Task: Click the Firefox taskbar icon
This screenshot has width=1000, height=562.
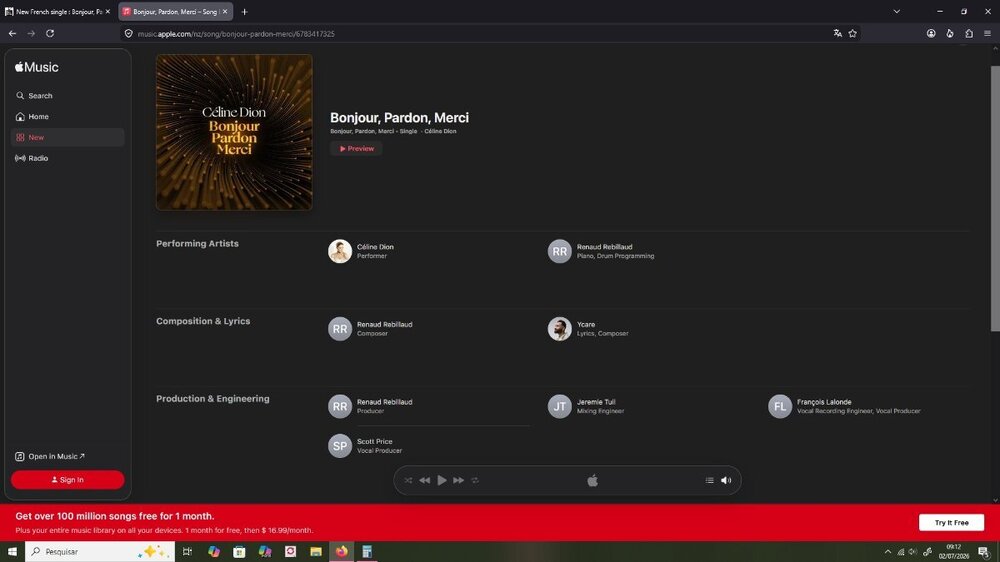Action: click(x=342, y=551)
